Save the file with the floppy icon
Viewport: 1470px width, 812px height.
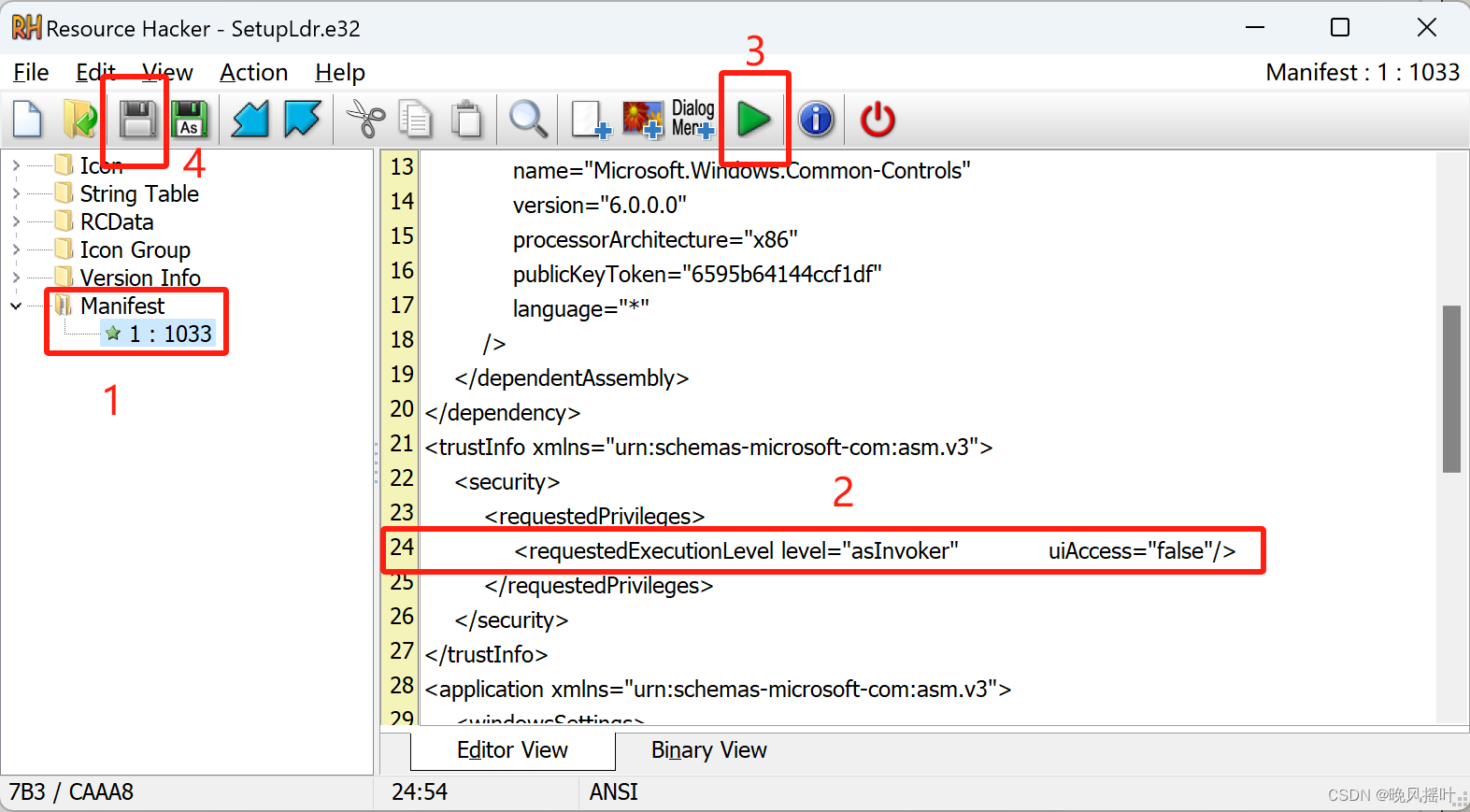[x=137, y=120]
